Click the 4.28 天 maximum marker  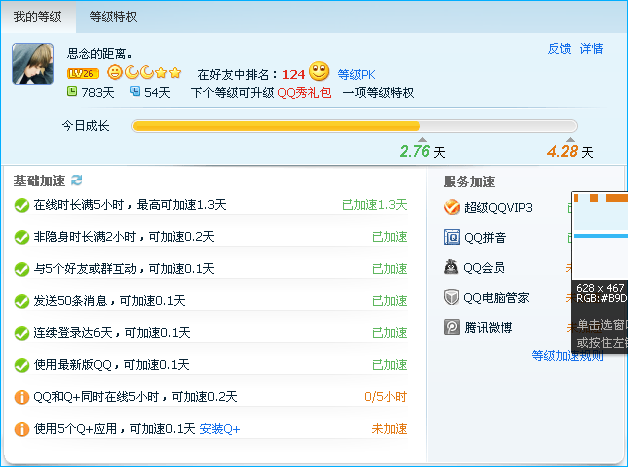(570, 151)
